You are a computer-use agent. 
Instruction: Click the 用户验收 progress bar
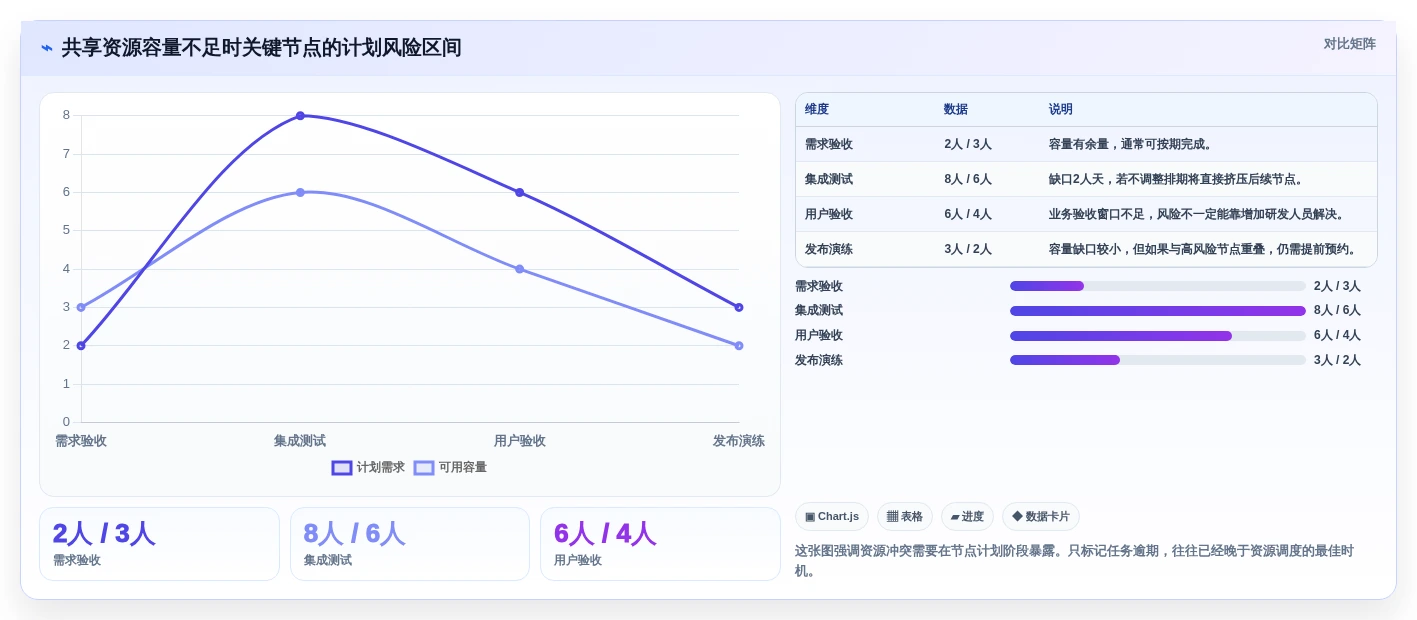click(x=1158, y=336)
